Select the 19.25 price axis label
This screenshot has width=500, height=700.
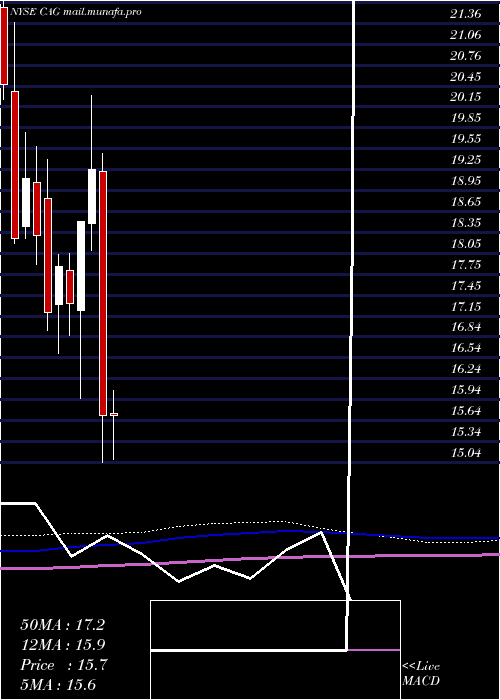coord(466,160)
